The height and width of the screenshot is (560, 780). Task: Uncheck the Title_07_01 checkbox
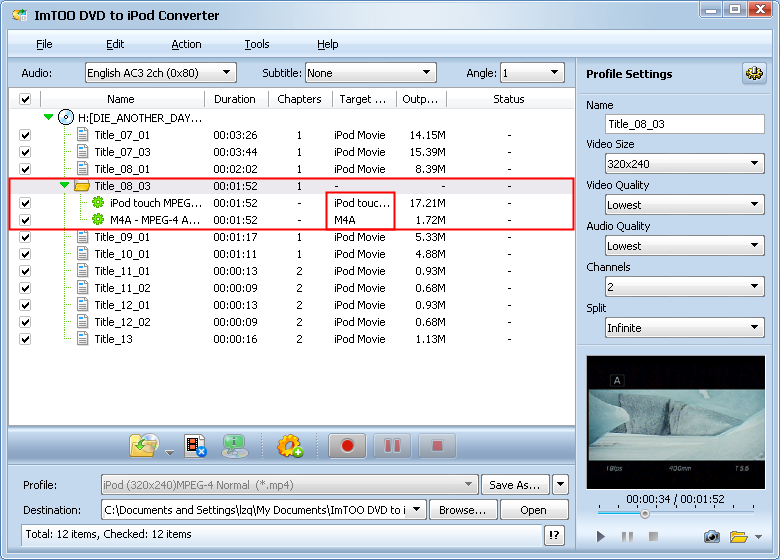click(x=25, y=135)
